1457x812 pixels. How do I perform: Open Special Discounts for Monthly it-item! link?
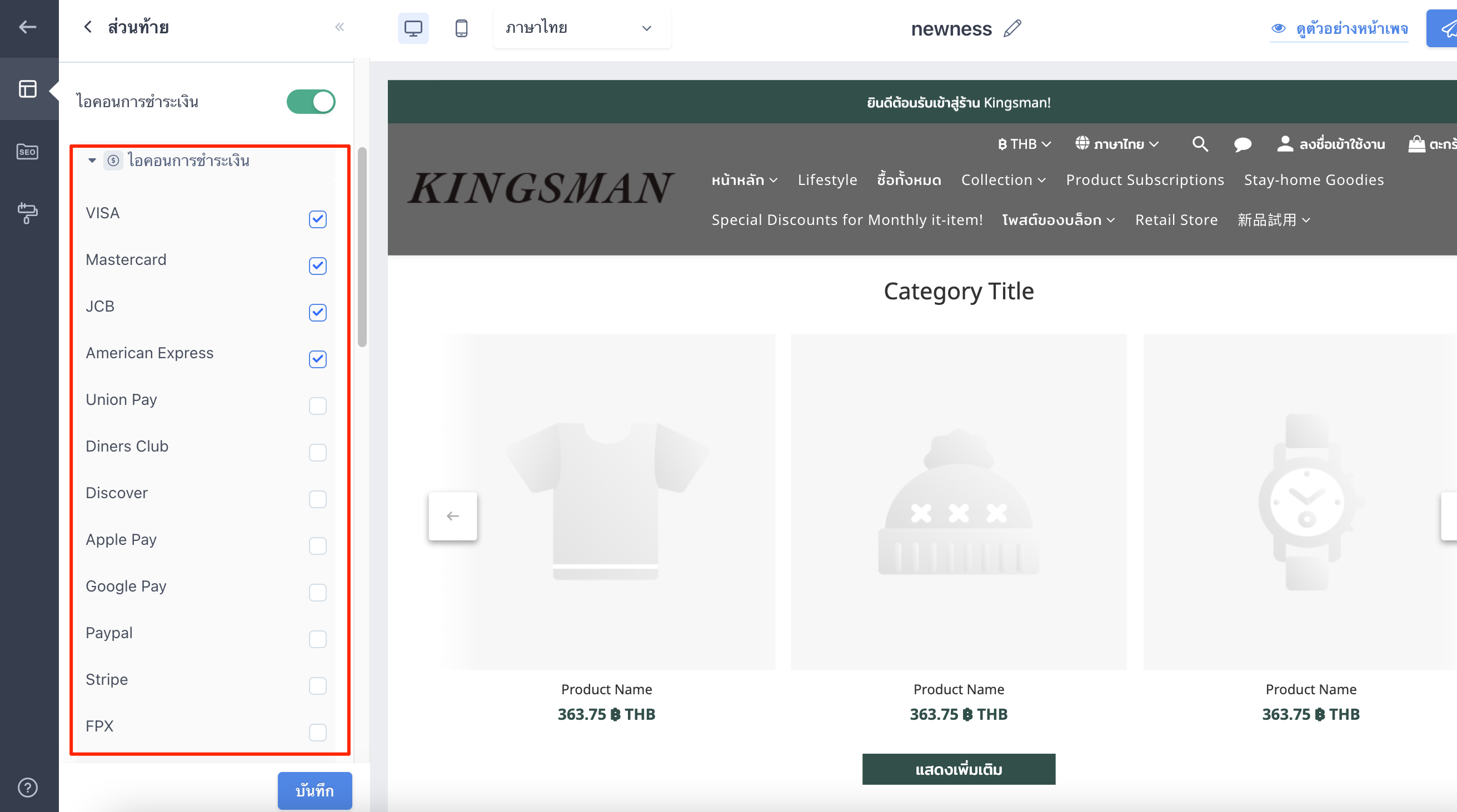point(847,220)
